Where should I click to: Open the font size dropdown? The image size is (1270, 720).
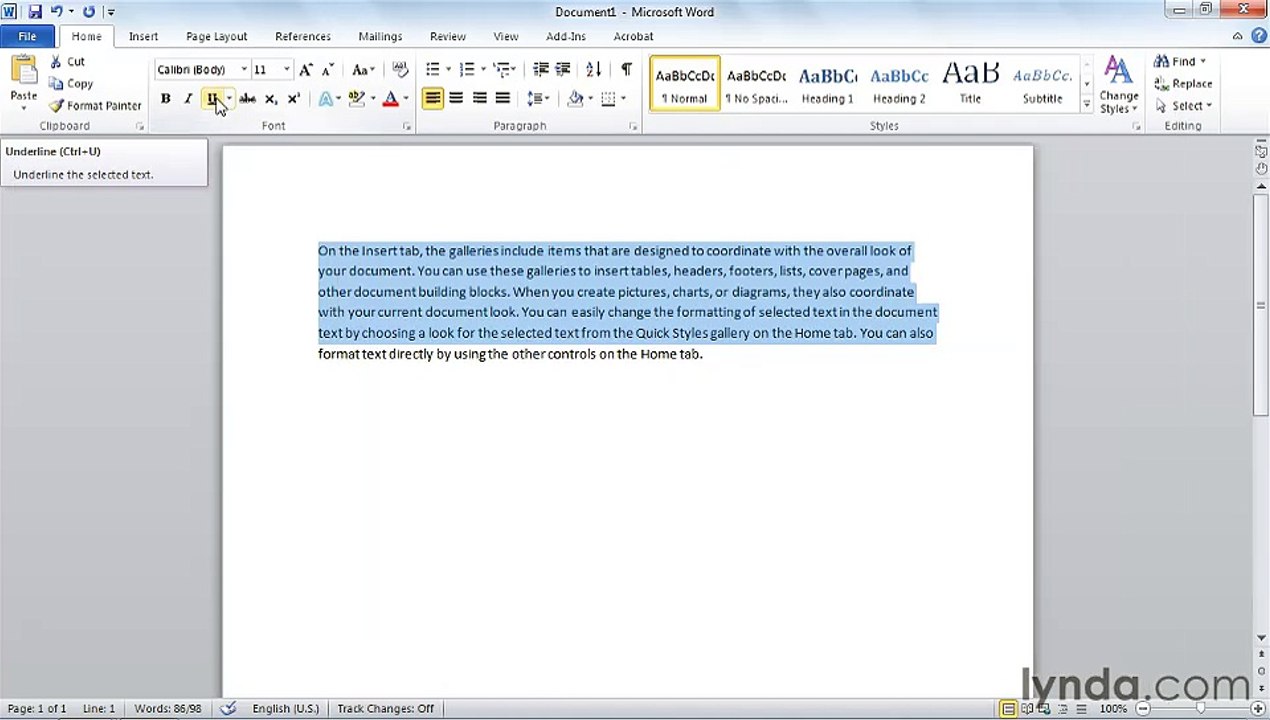pos(286,70)
